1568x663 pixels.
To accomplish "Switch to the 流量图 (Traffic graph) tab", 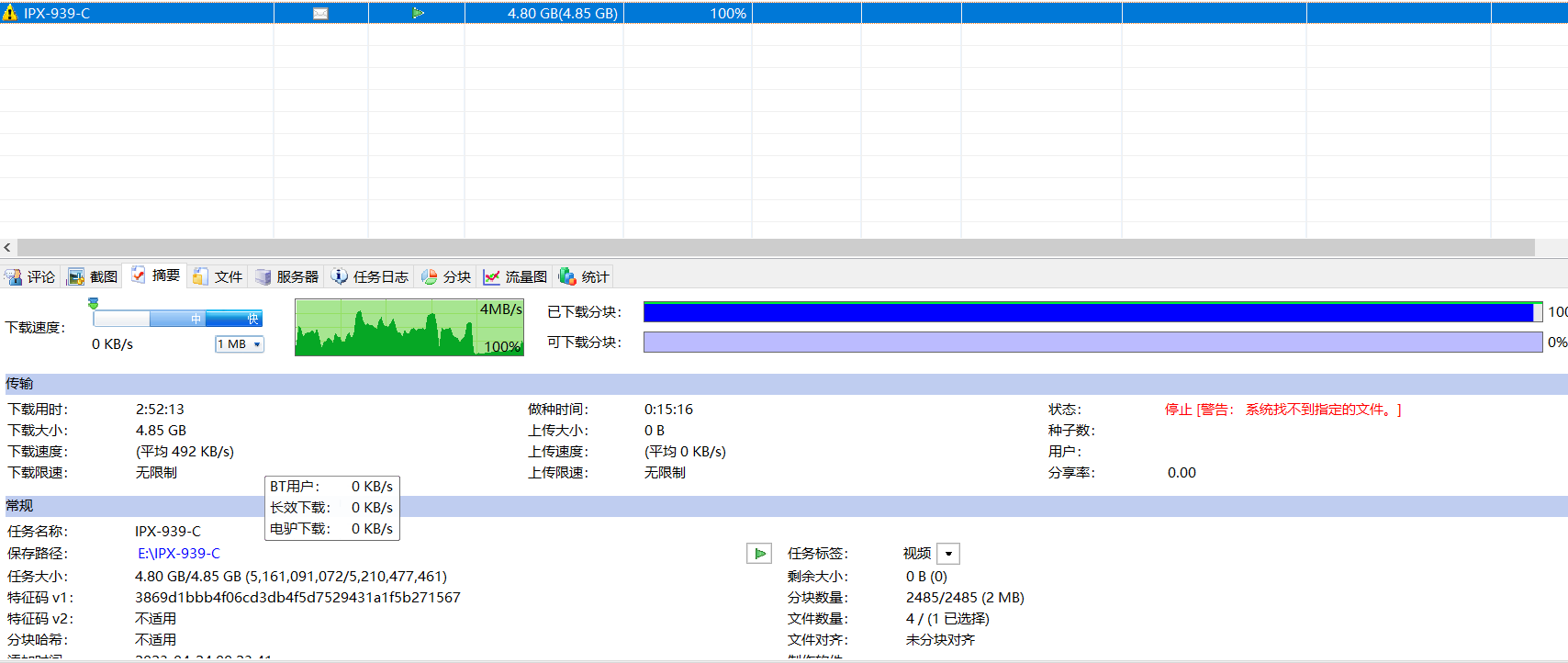I will 516,276.
